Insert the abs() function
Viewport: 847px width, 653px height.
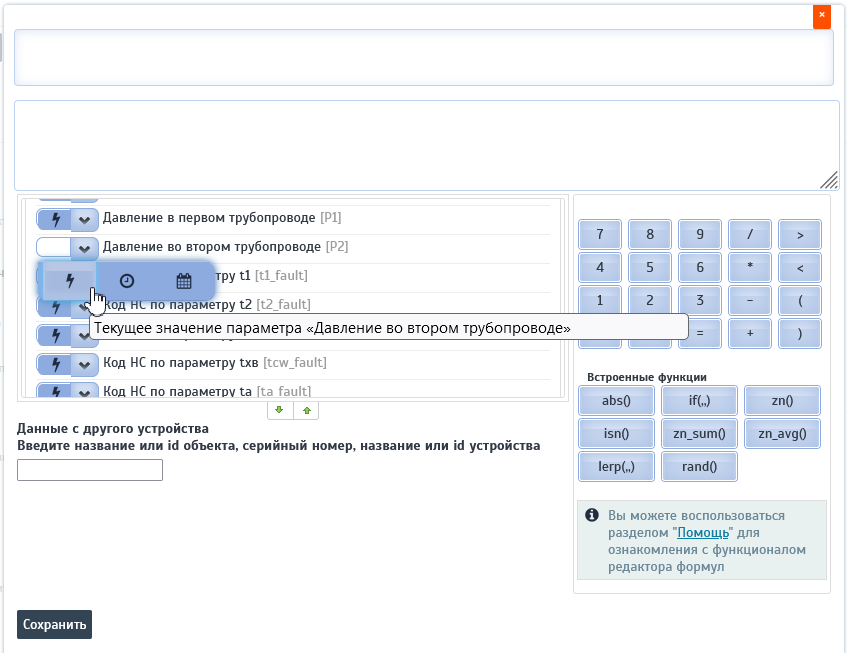pos(616,401)
